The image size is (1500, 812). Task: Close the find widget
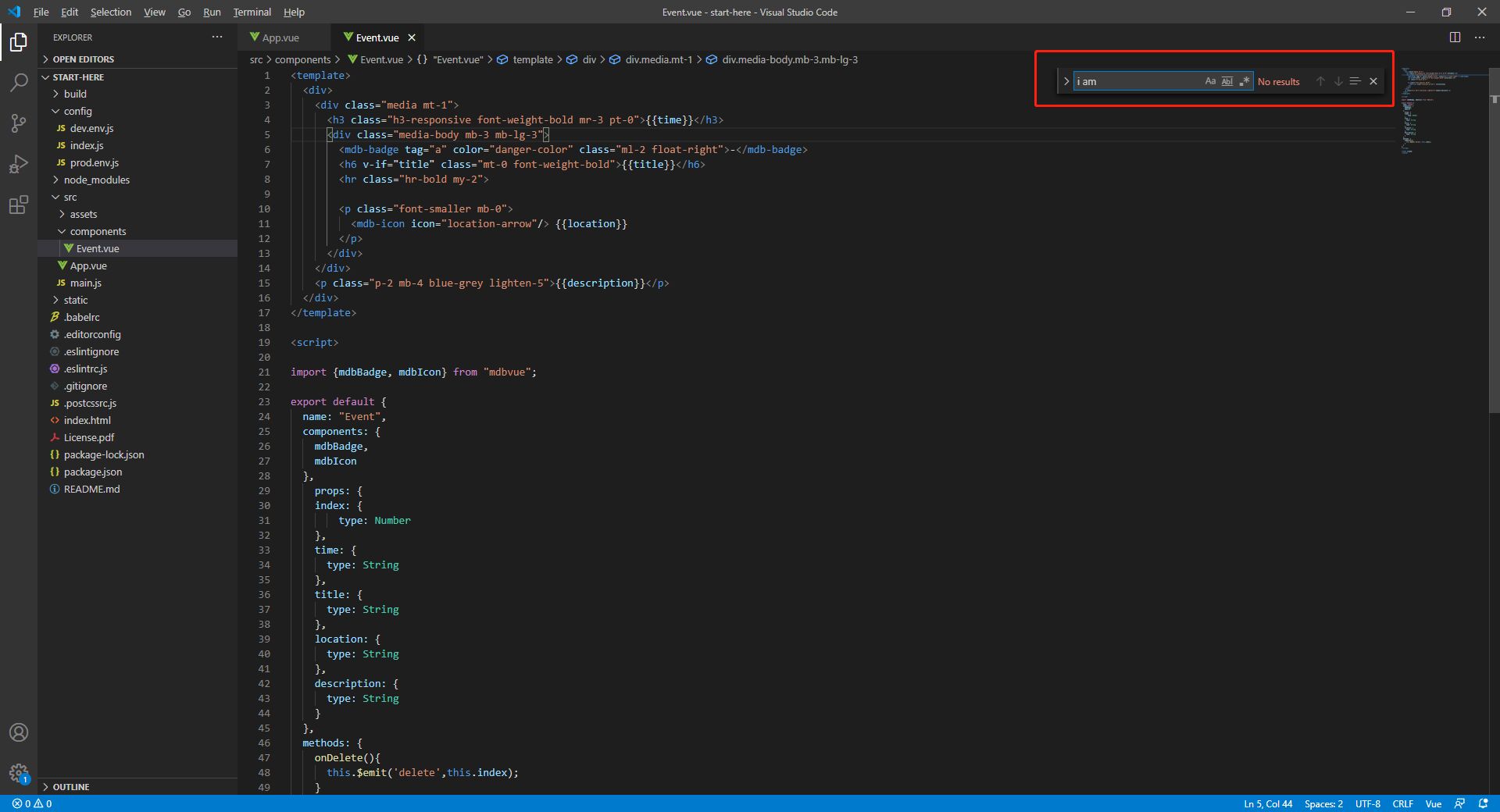1373,81
